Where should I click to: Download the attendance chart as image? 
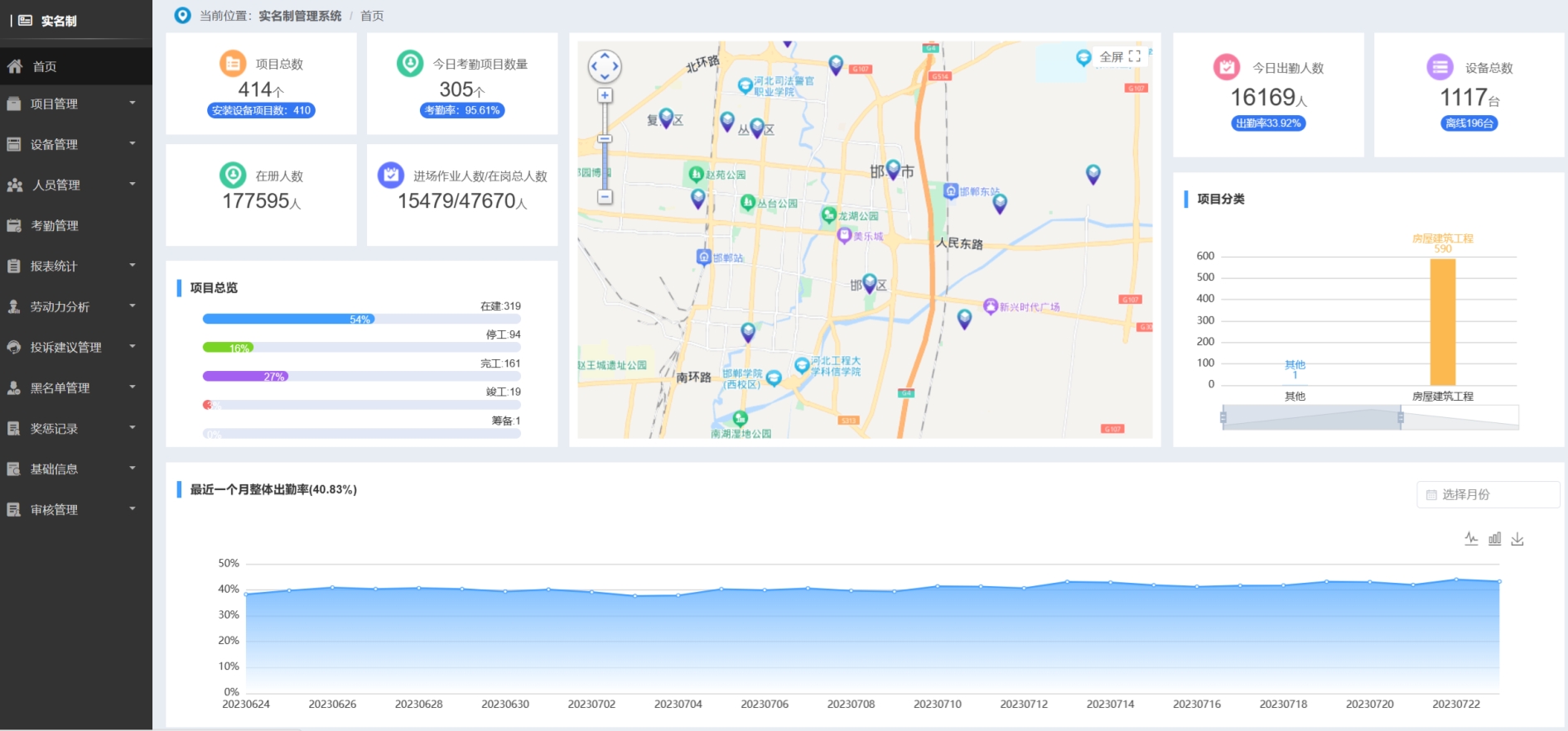click(1517, 539)
